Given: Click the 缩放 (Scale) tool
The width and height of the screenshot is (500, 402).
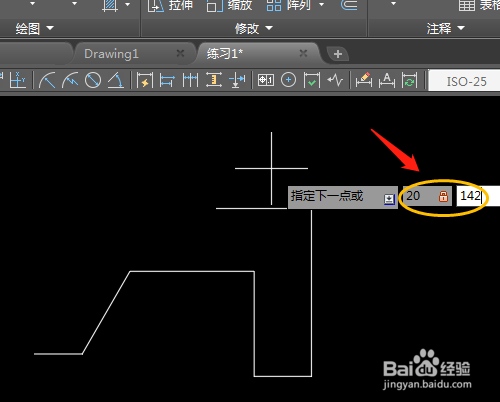Looking at the screenshot, I should (x=229, y=5).
